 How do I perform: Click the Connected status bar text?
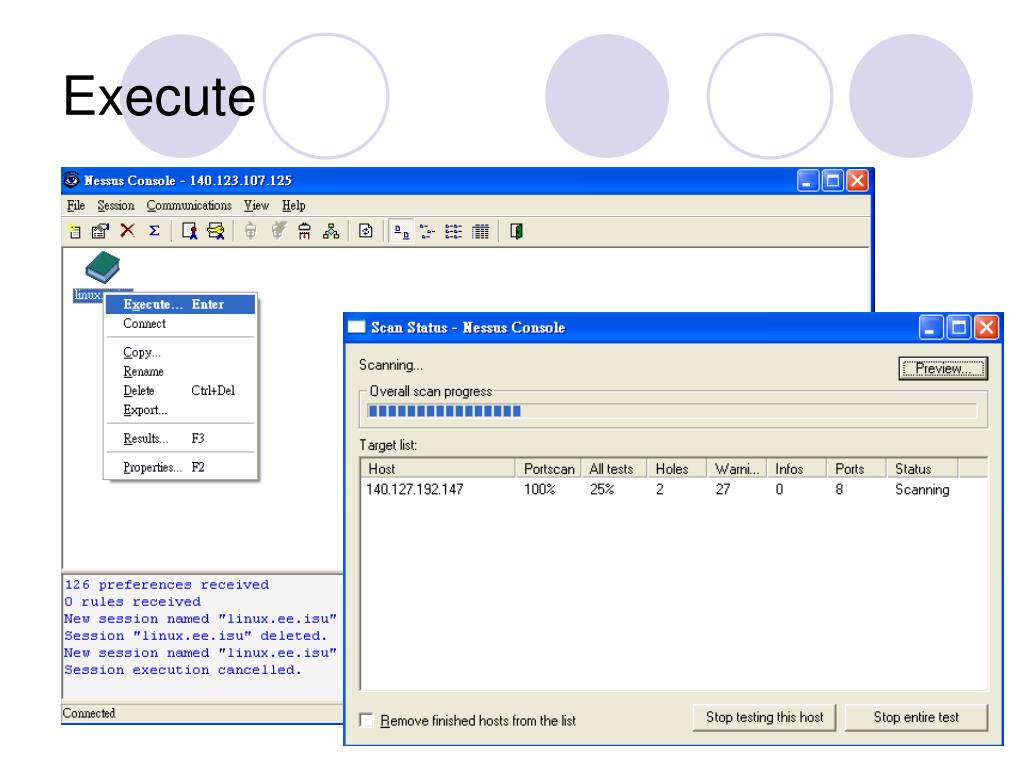pyautogui.click(x=89, y=713)
